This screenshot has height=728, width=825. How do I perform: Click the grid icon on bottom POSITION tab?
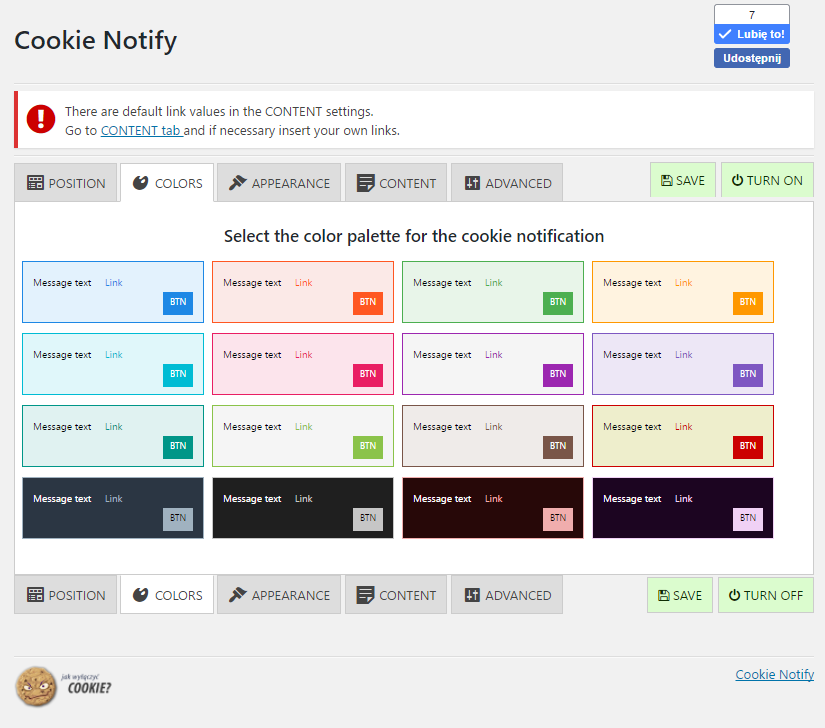35,594
